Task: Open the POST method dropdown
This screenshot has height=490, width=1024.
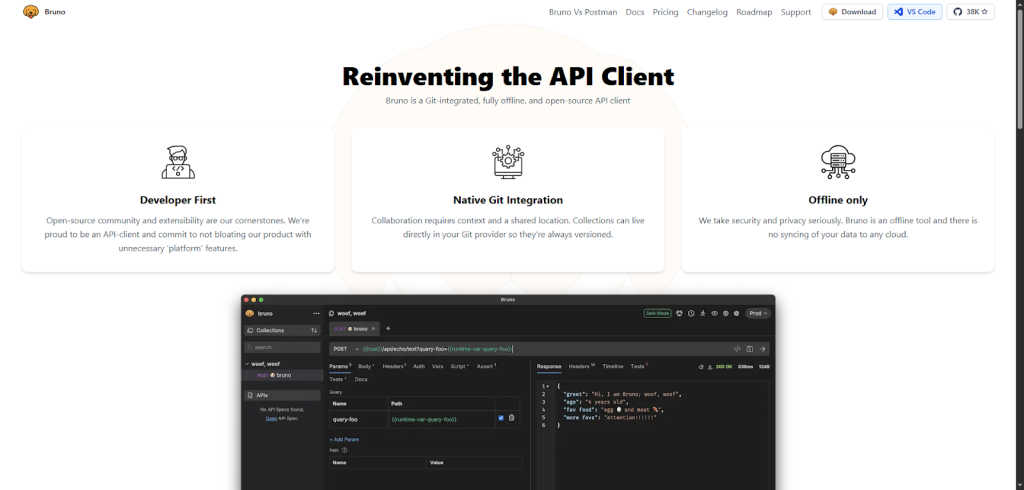Action: (345, 349)
